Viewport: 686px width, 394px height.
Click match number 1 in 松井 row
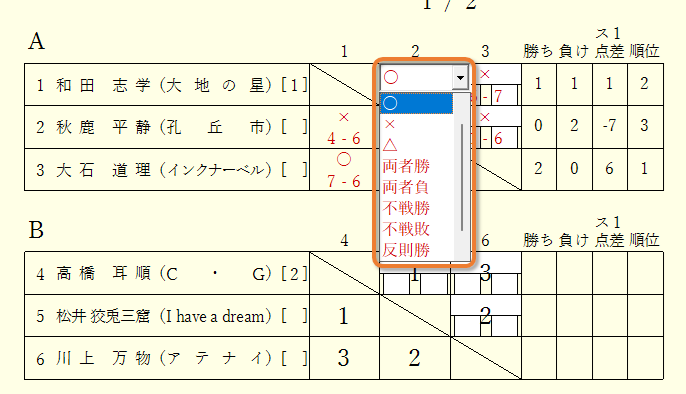pos(344,316)
